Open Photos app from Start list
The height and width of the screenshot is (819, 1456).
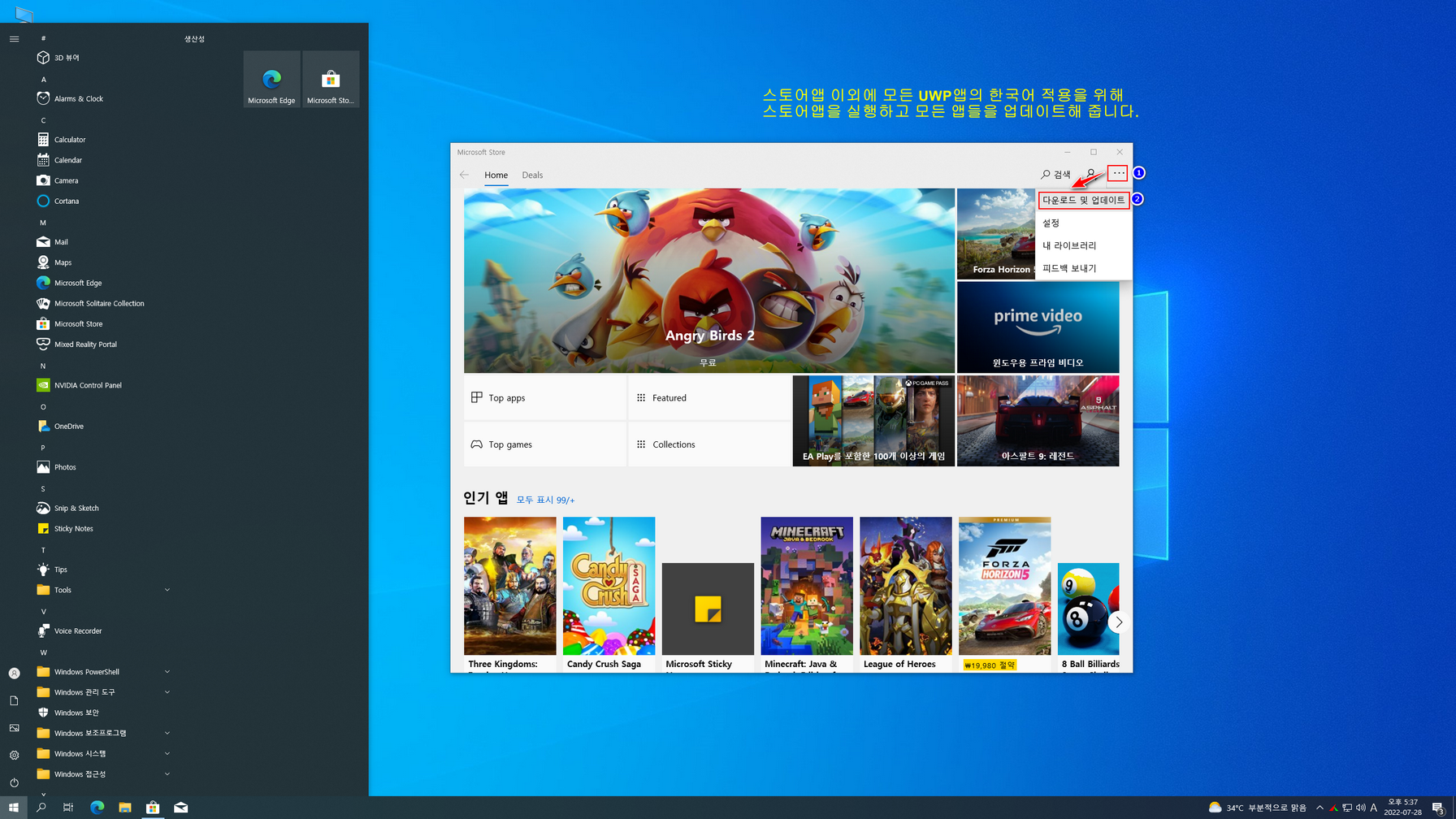pyautogui.click(x=102, y=467)
